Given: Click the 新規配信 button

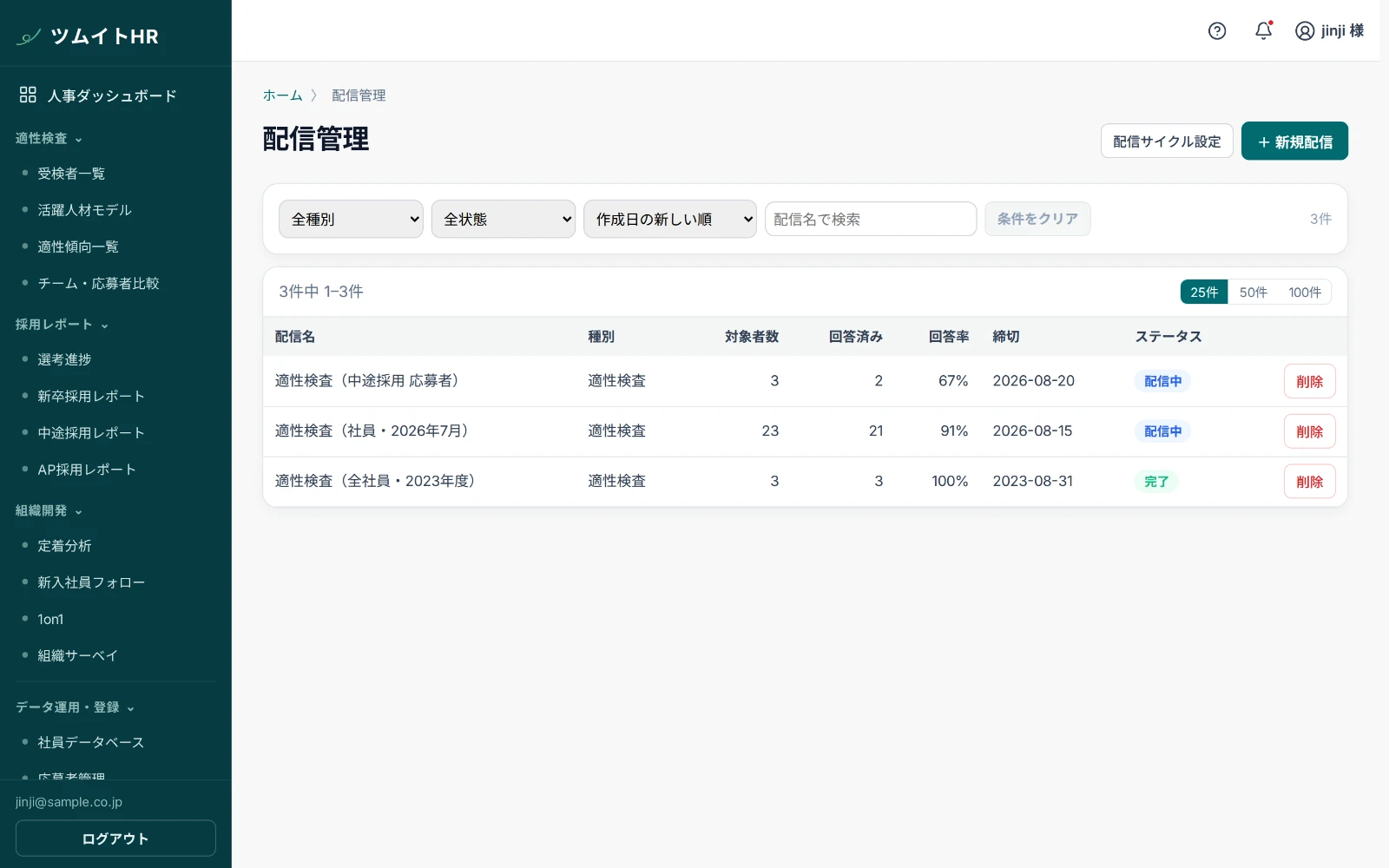Looking at the screenshot, I should (1294, 141).
